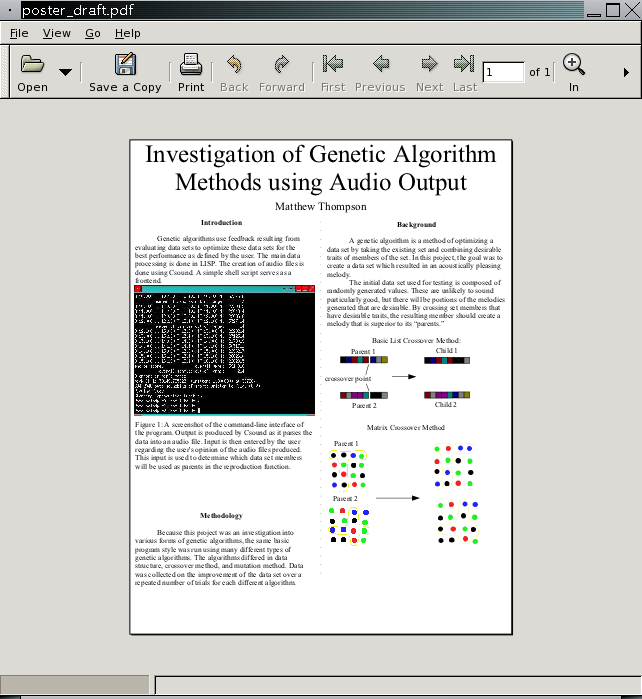Screen dimensions: 642x699
Task: Open the Go menu
Action: (x=93, y=33)
